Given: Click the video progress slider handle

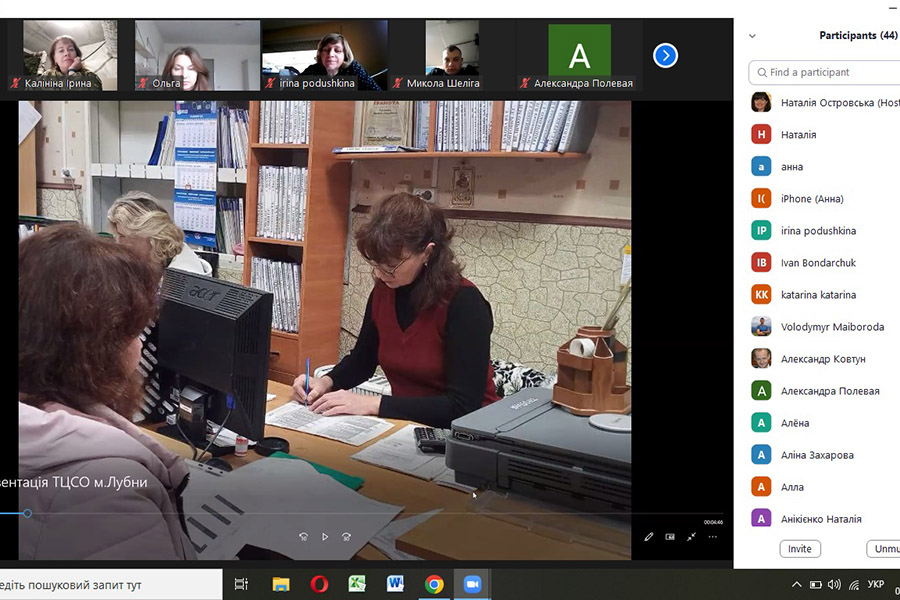Looking at the screenshot, I should pos(27,513).
